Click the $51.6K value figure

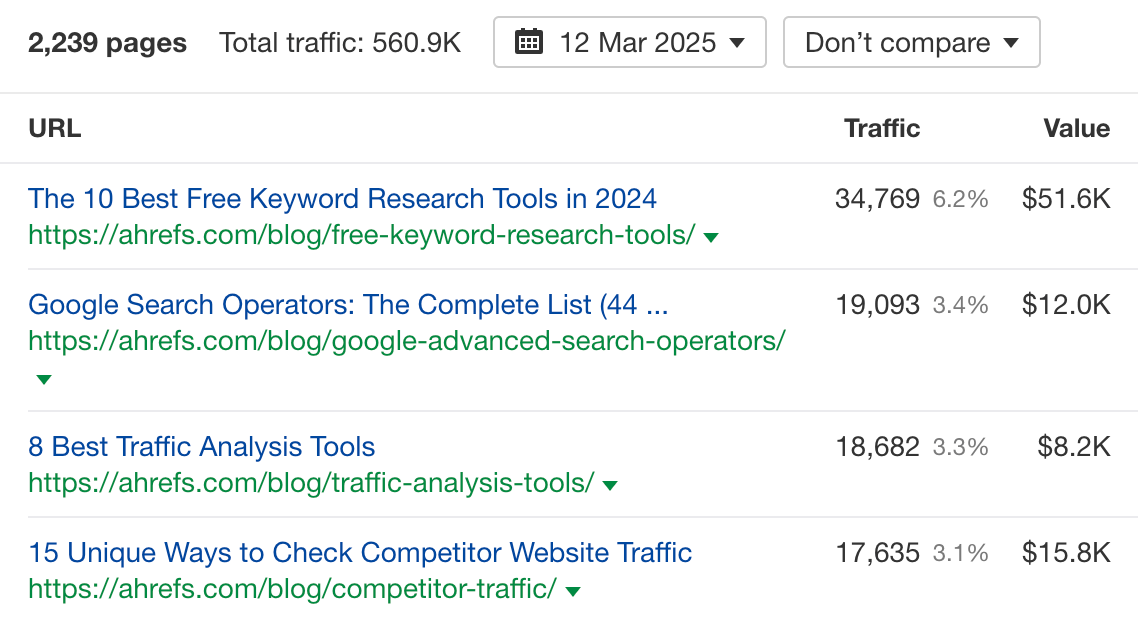tap(1066, 199)
